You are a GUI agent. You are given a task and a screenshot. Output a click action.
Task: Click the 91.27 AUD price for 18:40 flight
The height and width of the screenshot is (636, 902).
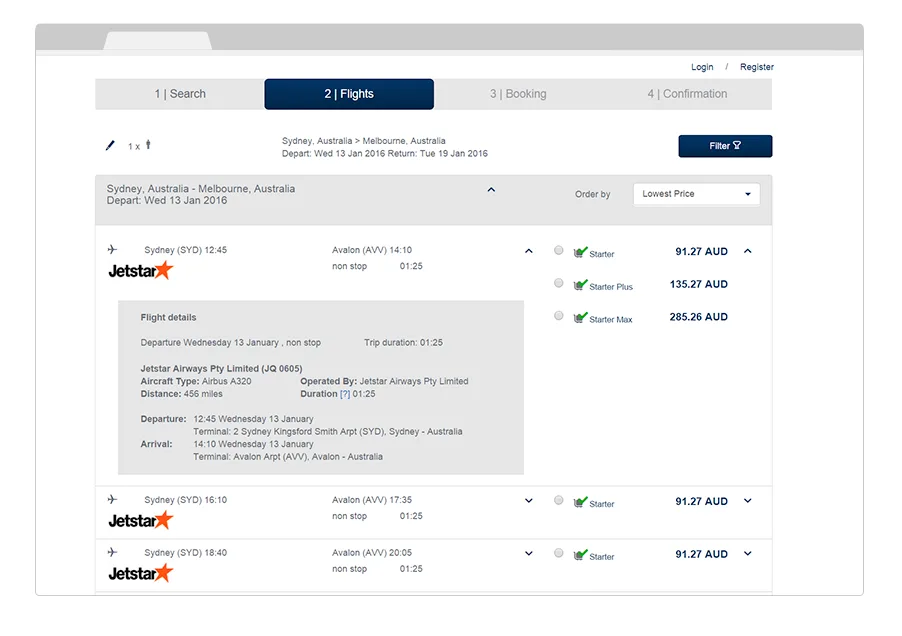click(x=701, y=554)
